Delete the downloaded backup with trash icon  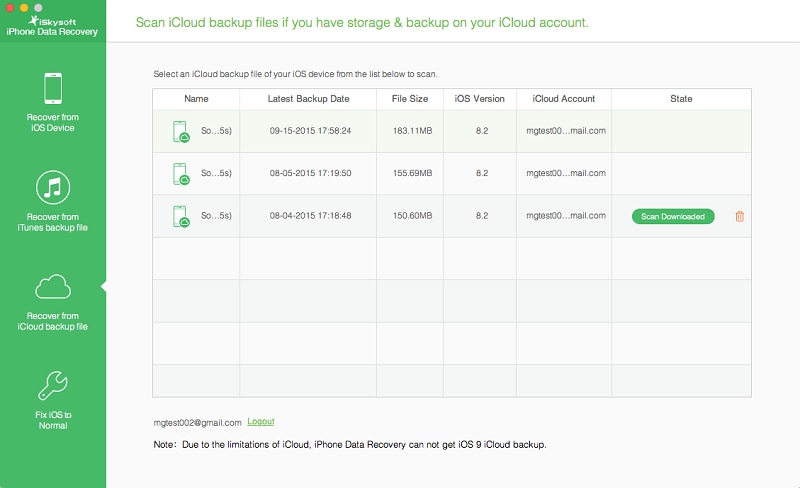pos(739,216)
